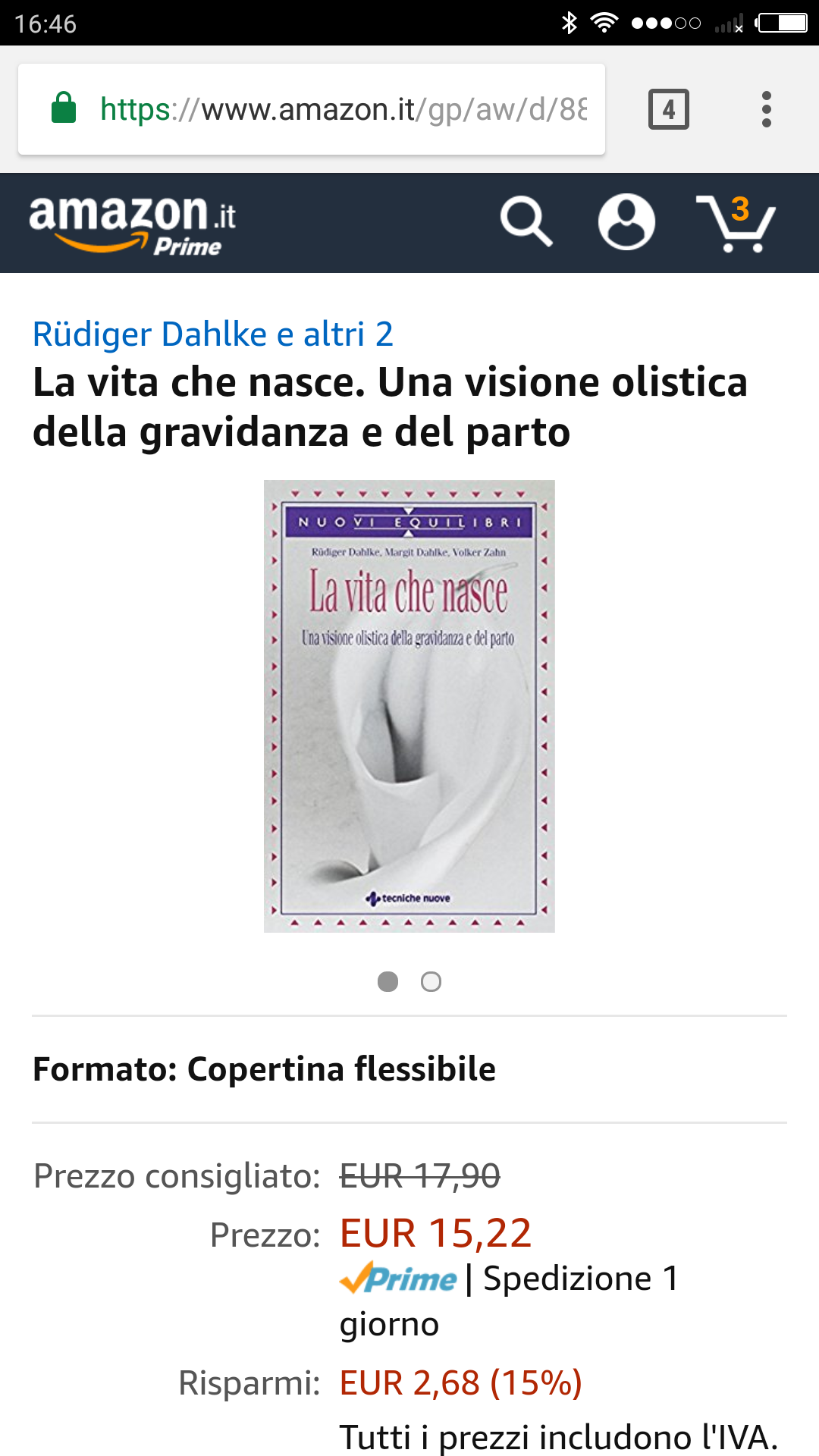Tap the book title La vita che nasce

tap(390, 406)
